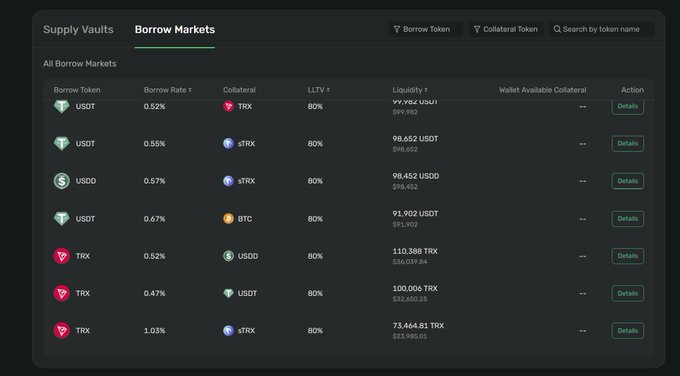Click the 110,388 TRX liquidity value

[415, 251]
